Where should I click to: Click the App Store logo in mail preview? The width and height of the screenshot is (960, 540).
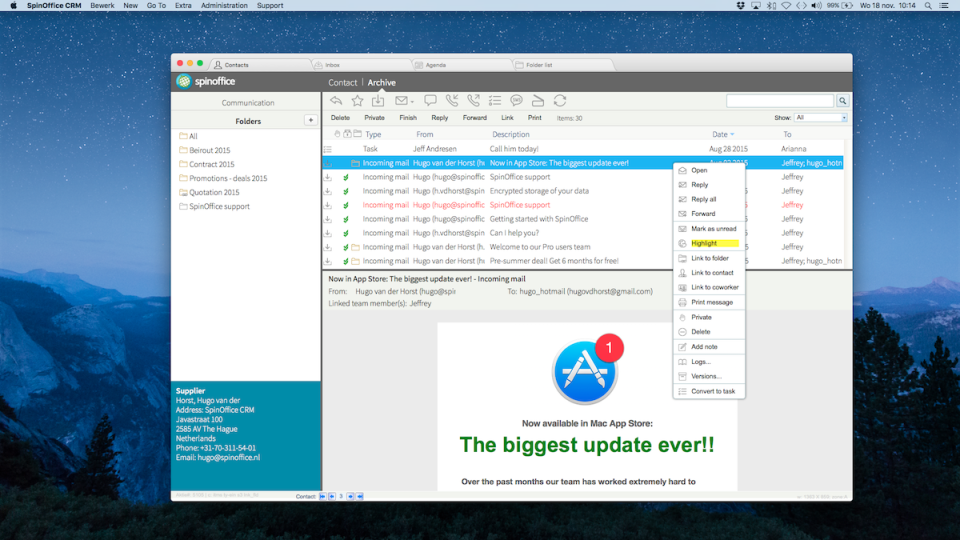(x=585, y=372)
